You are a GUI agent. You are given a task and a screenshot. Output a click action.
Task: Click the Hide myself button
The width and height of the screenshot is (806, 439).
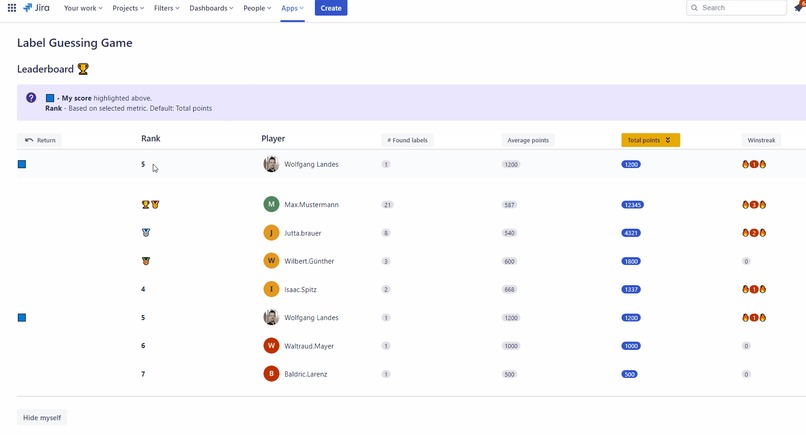(x=42, y=417)
